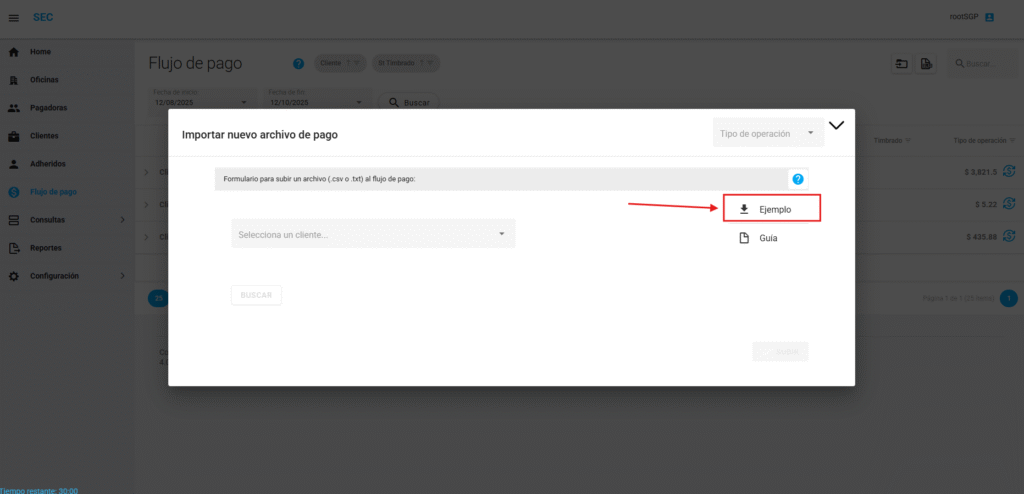Open the Fecha de inicio date dropdown
The width and height of the screenshot is (1024, 494).
[x=245, y=102]
